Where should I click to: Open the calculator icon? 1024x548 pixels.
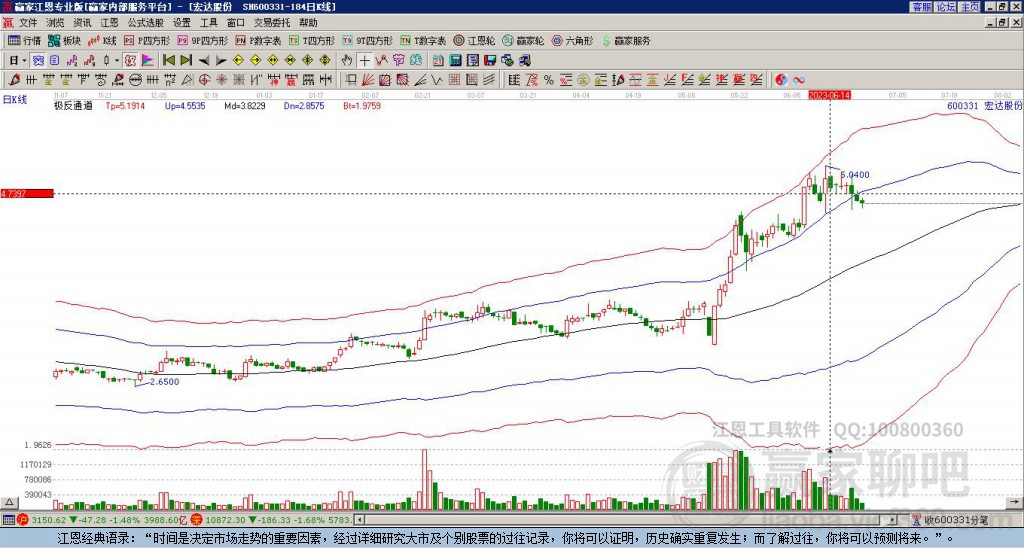click(x=455, y=60)
